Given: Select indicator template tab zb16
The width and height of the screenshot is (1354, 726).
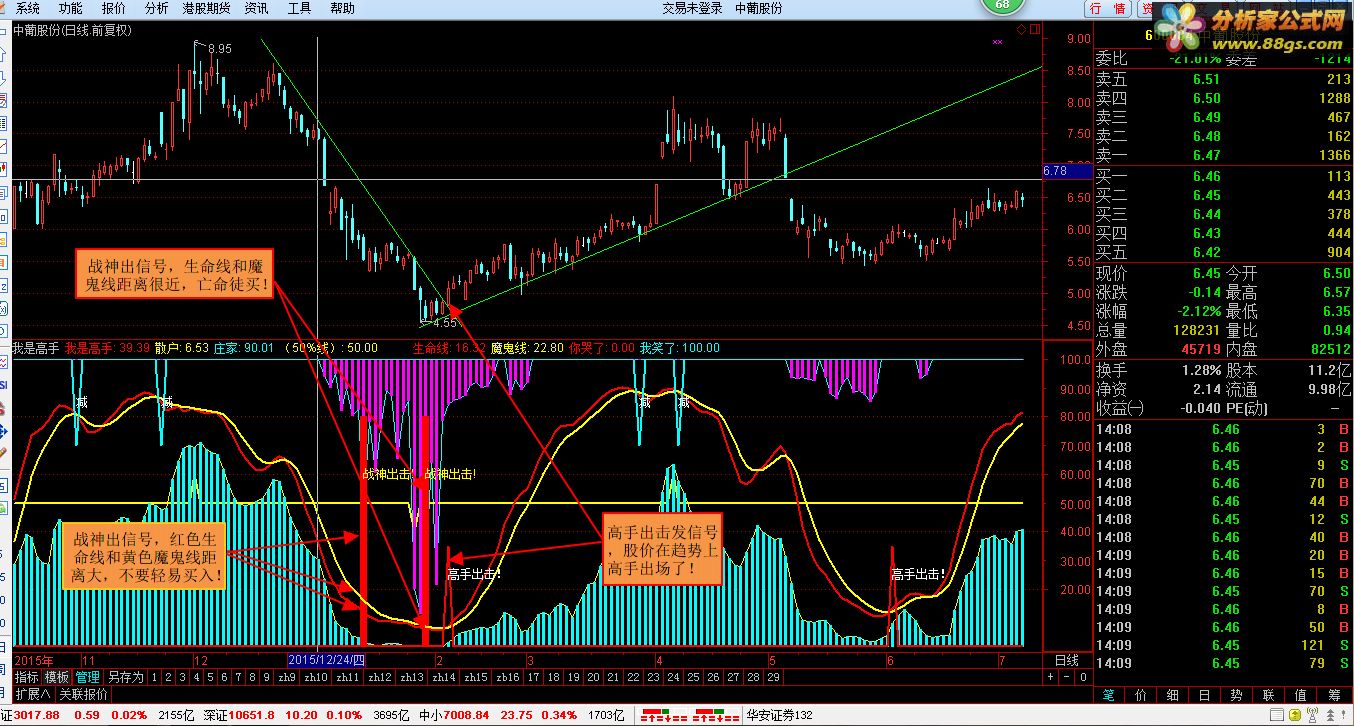Looking at the screenshot, I should coord(507,677).
